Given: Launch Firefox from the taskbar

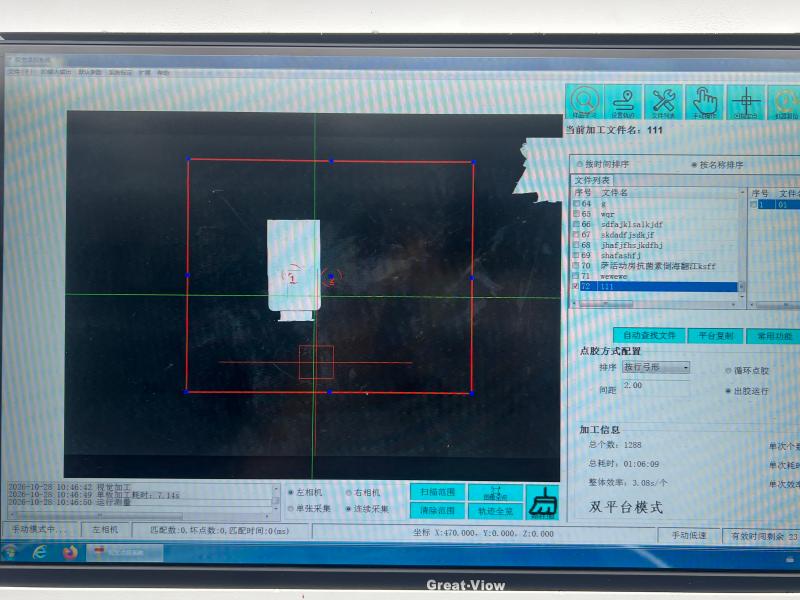Looking at the screenshot, I should coord(69,552).
